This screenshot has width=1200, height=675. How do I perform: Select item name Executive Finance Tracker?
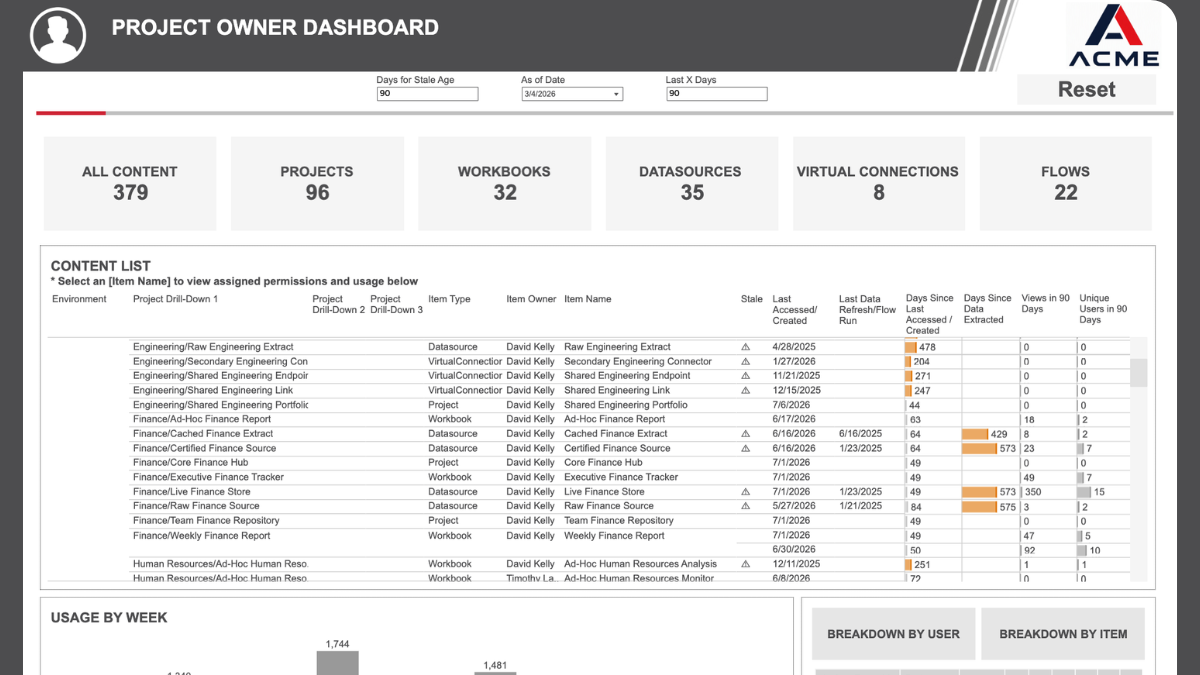620,478
